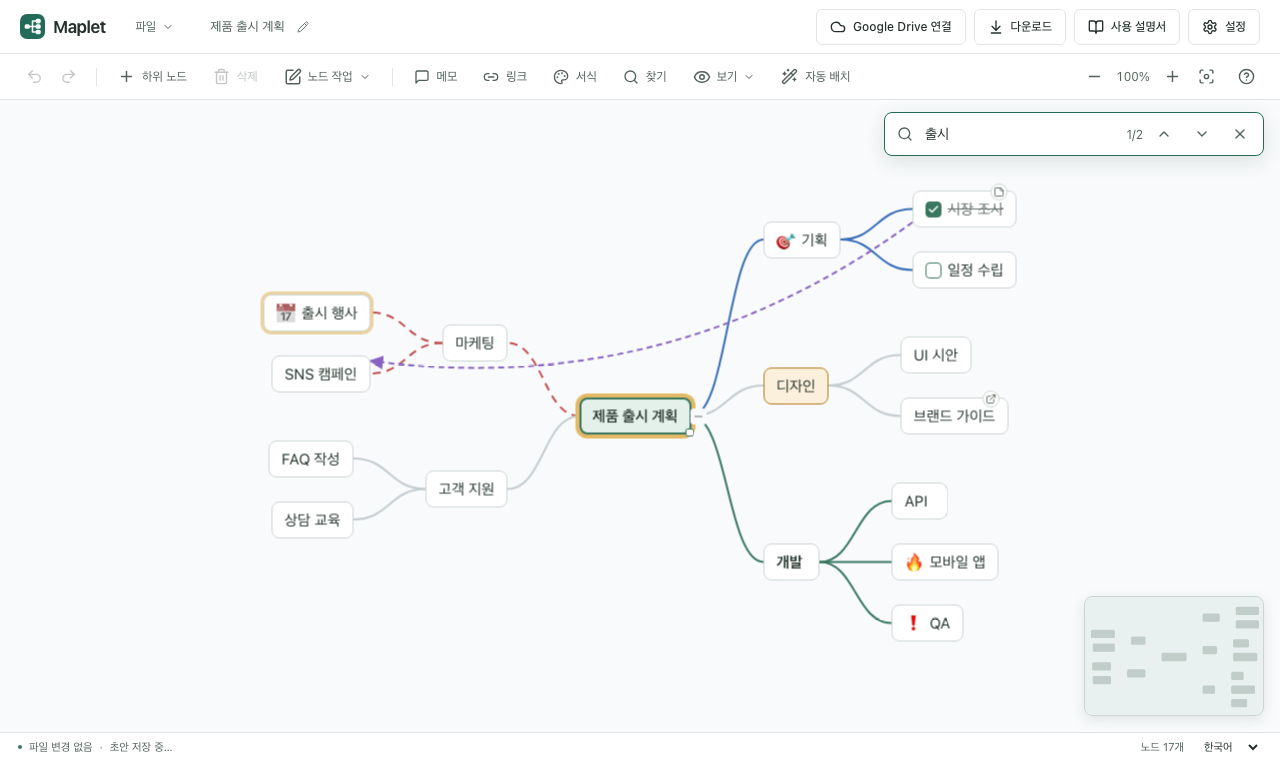The width and height of the screenshot is (1280, 760).
Task: Expand the 노드 작업 dropdown
Action: click(328, 77)
